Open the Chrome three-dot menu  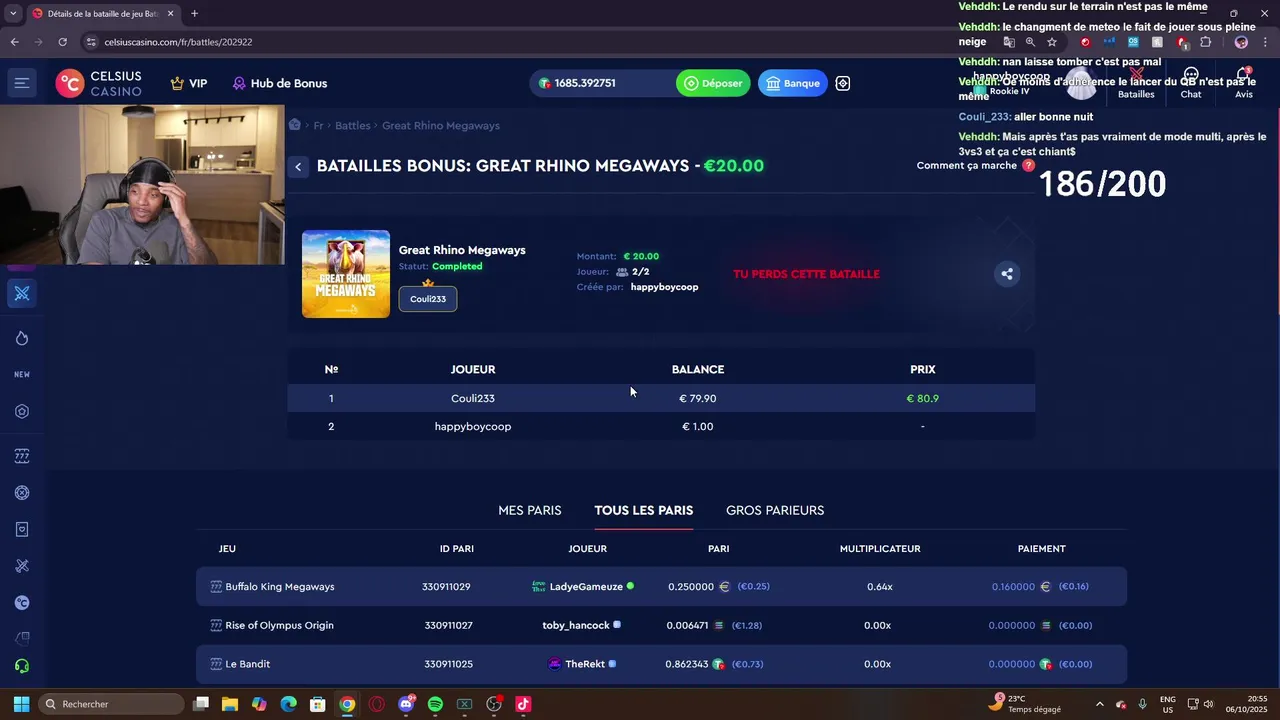click(1265, 42)
